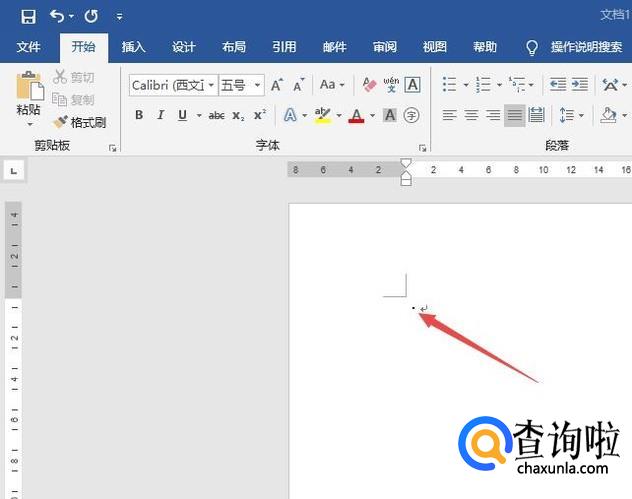The height and width of the screenshot is (499, 632).
Task: Toggle subscript formatting
Action: click(x=238, y=116)
